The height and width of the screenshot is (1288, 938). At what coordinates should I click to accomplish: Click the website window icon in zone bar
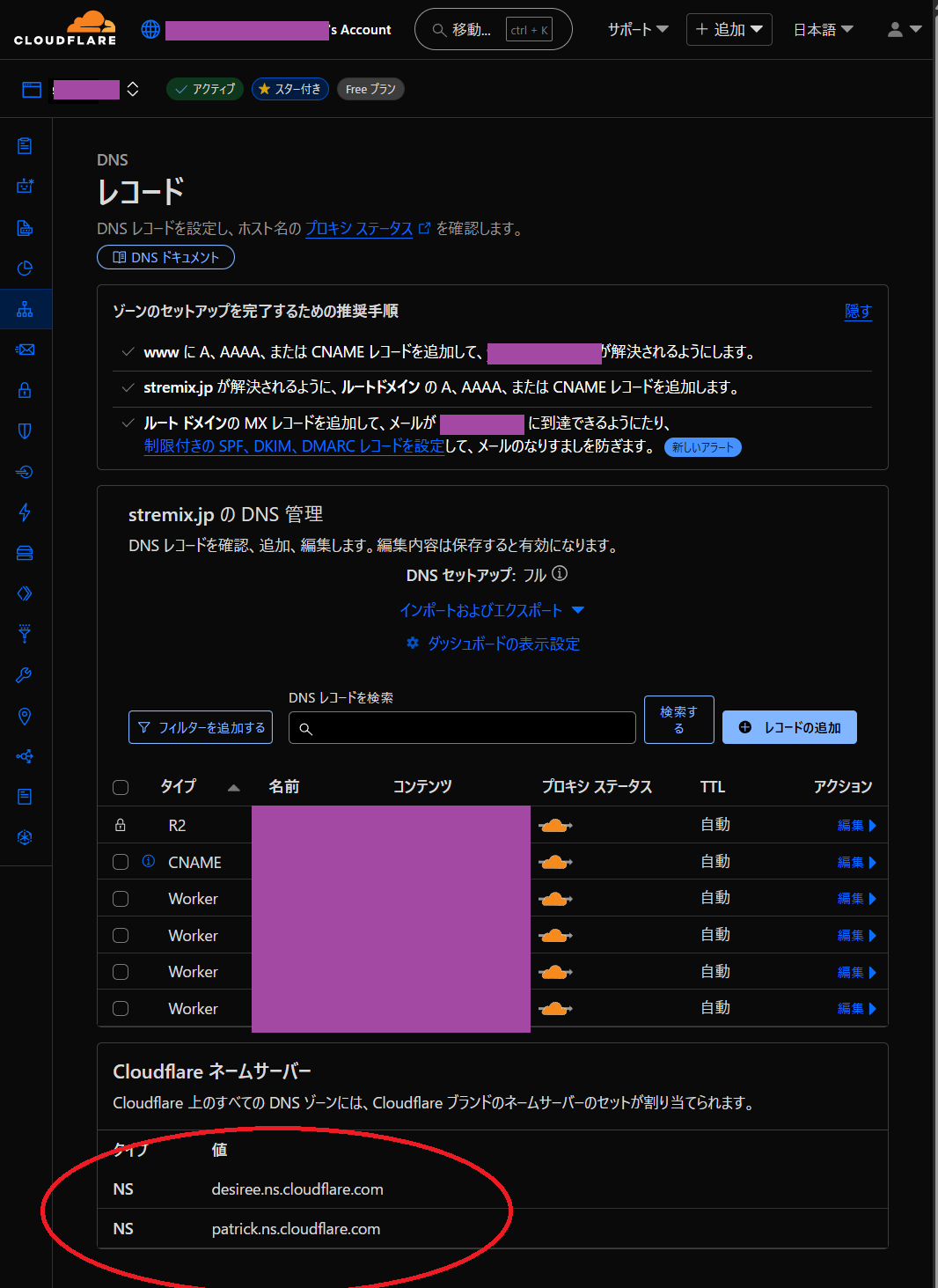pos(32,89)
